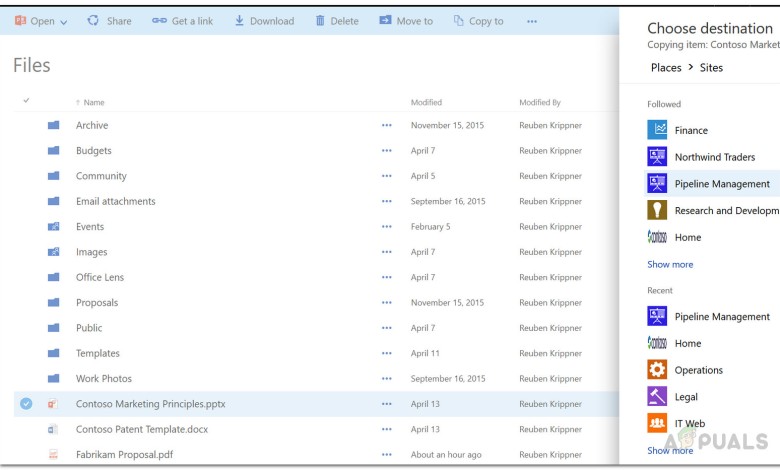Sort files by Name column

94,102
